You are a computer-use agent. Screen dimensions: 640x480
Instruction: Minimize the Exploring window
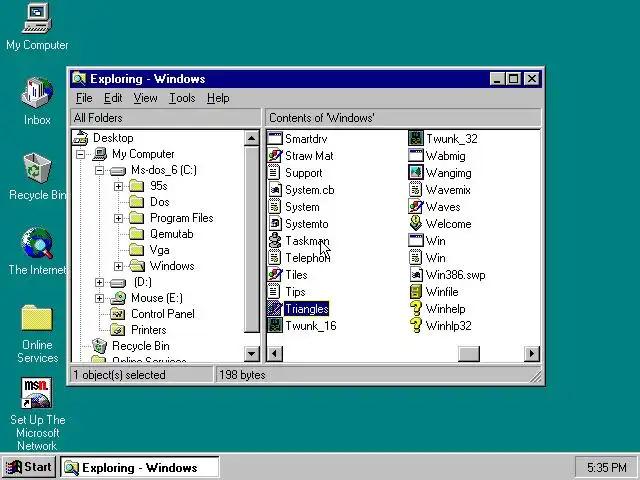pos(497,78)
